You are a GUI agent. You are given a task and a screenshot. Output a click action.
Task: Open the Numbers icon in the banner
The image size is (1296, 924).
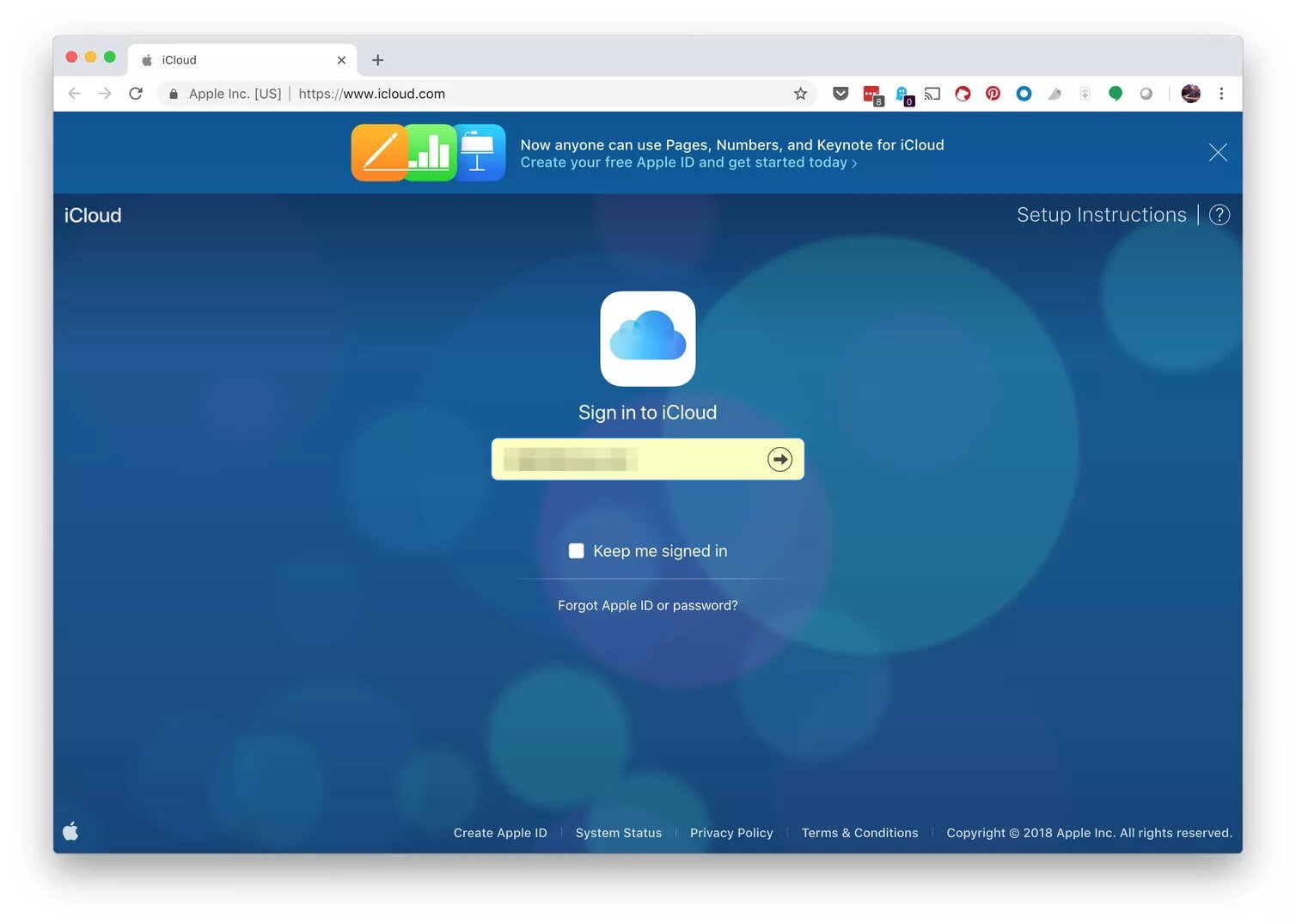pyautogui.click(x=428, y=152)
